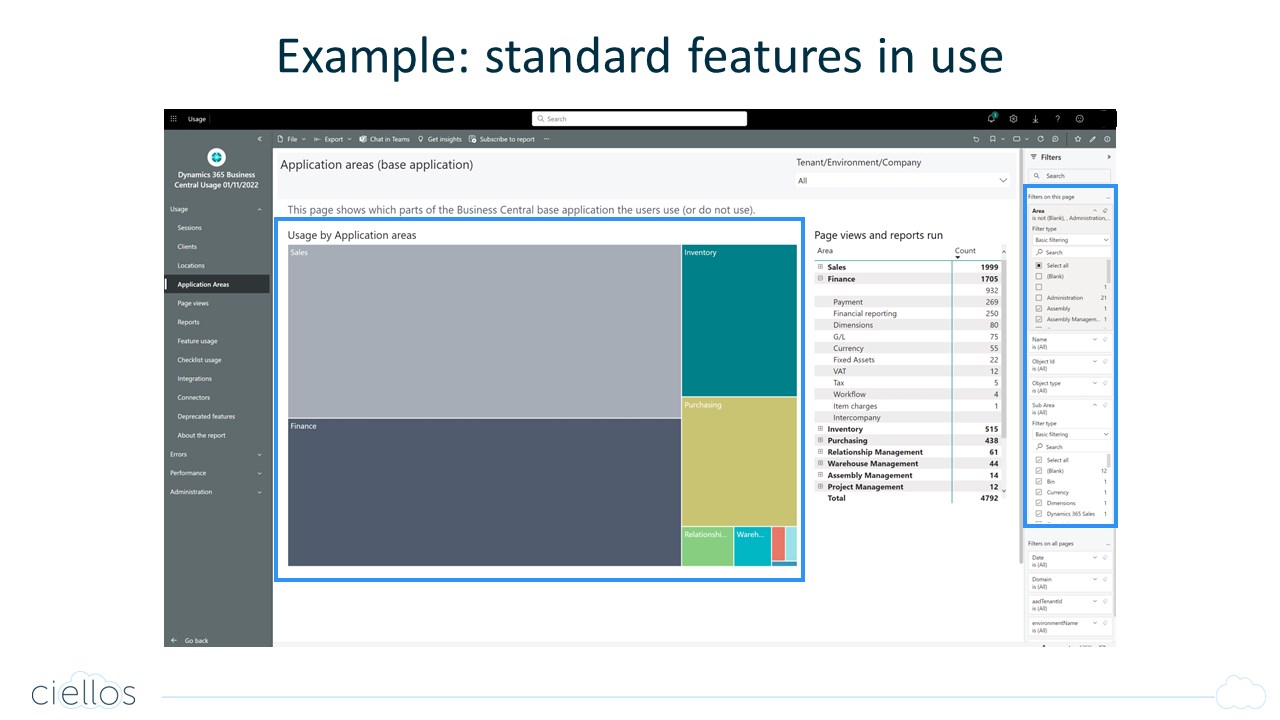Image resolution: width=1280 pixels, height=720 pixels.
Task: Click the feedback smiley icon
Action: click(1080, 119)
